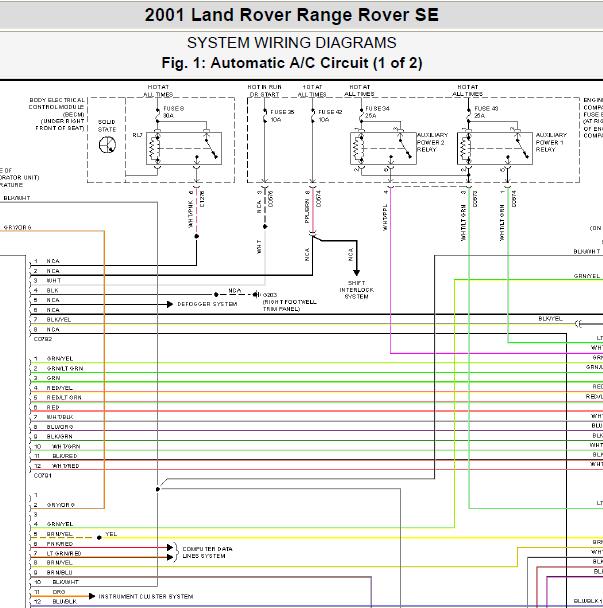Click the arrow pointing to Shift Interlock System
This screenshot has width=603, height=608.
[356, 272]
